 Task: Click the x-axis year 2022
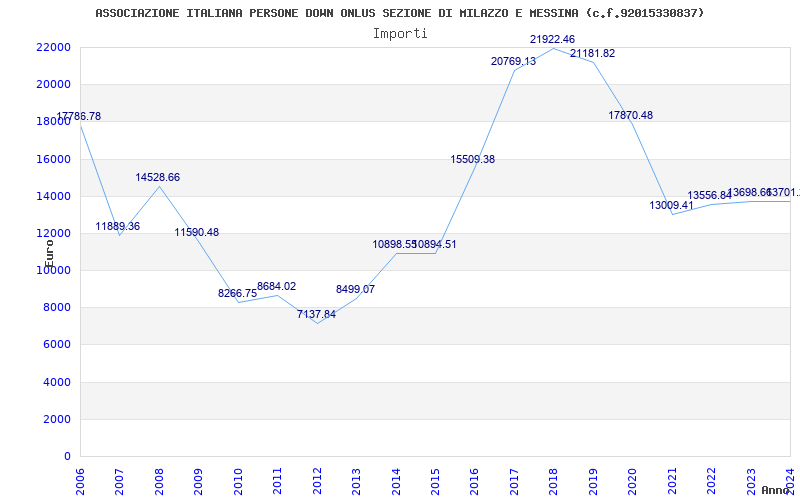tap(713, 481)
